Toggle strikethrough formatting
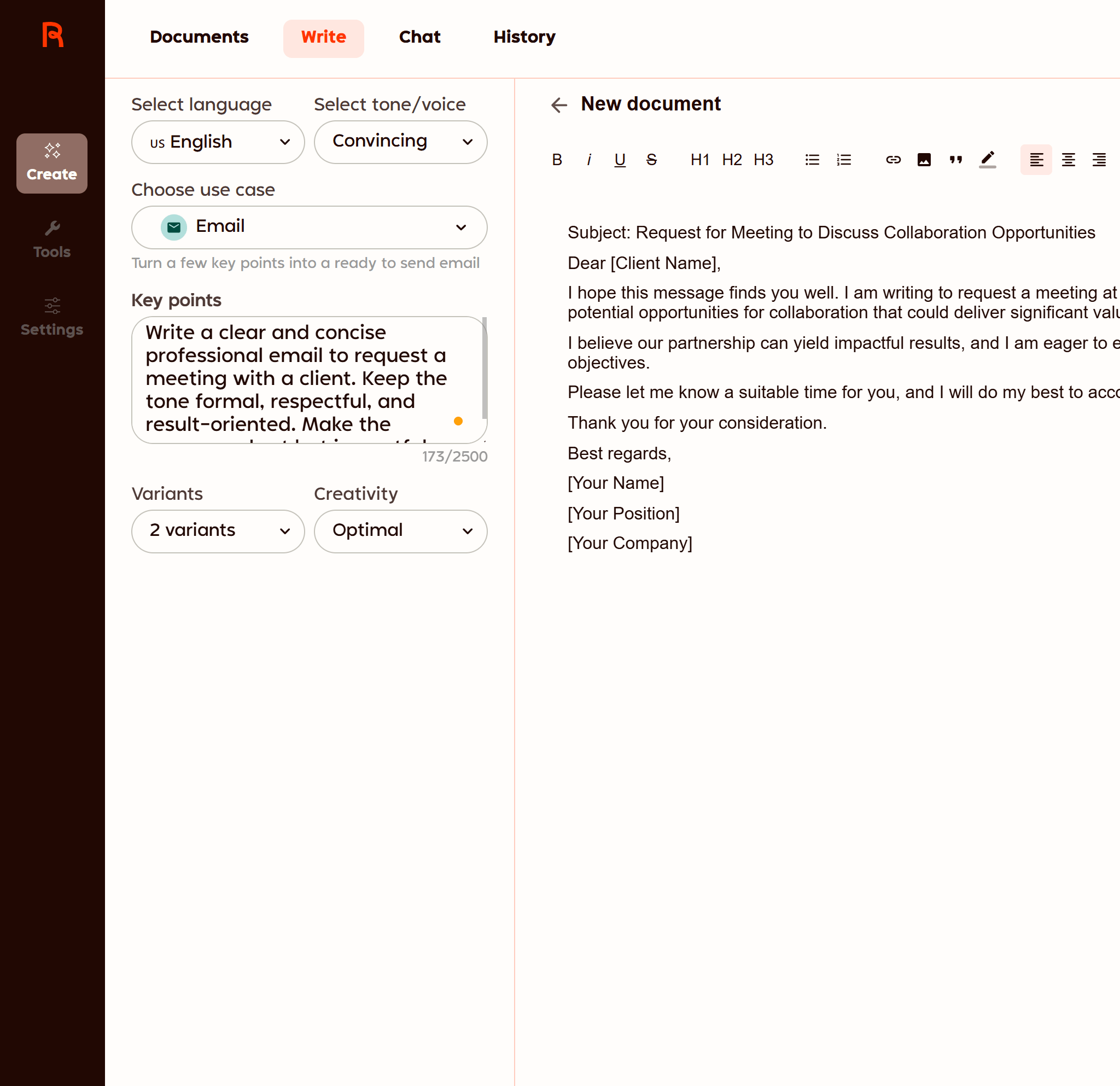 [x=651, y=160]
